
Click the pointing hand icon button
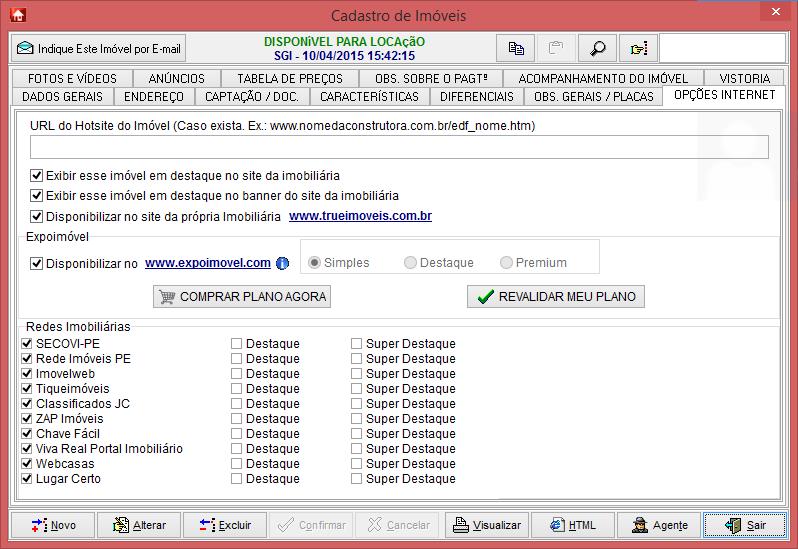click(x=638, y=48)
